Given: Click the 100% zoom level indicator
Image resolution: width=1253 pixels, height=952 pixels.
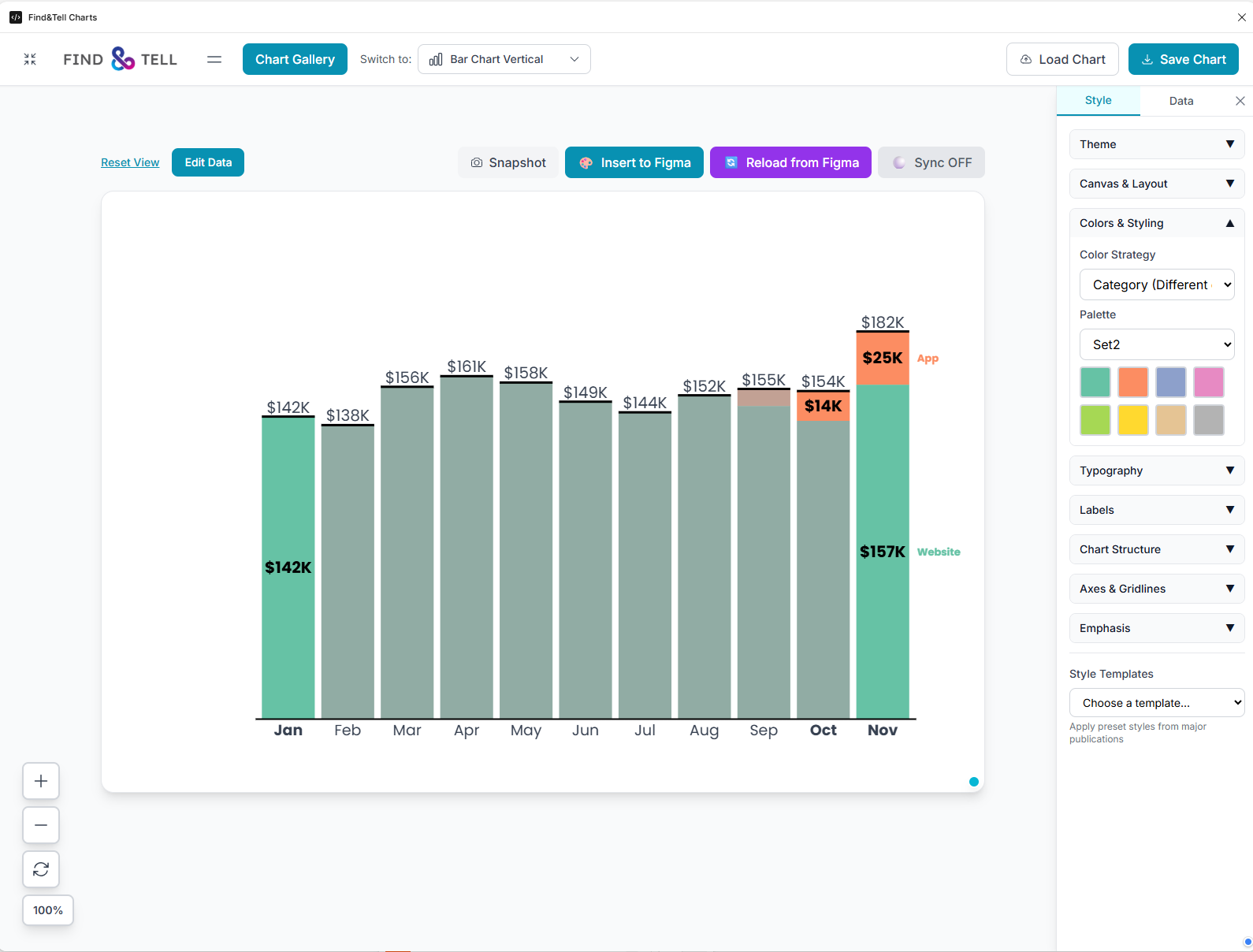Looking at the screenshot, I should point(48,910).
